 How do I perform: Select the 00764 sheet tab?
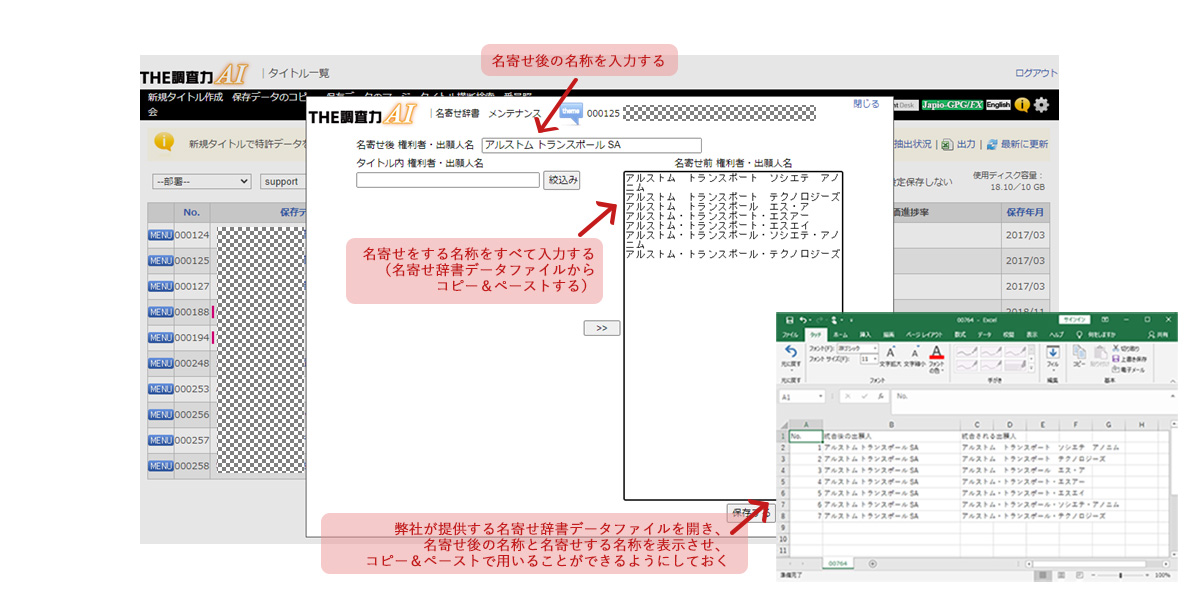coord(838,563)
